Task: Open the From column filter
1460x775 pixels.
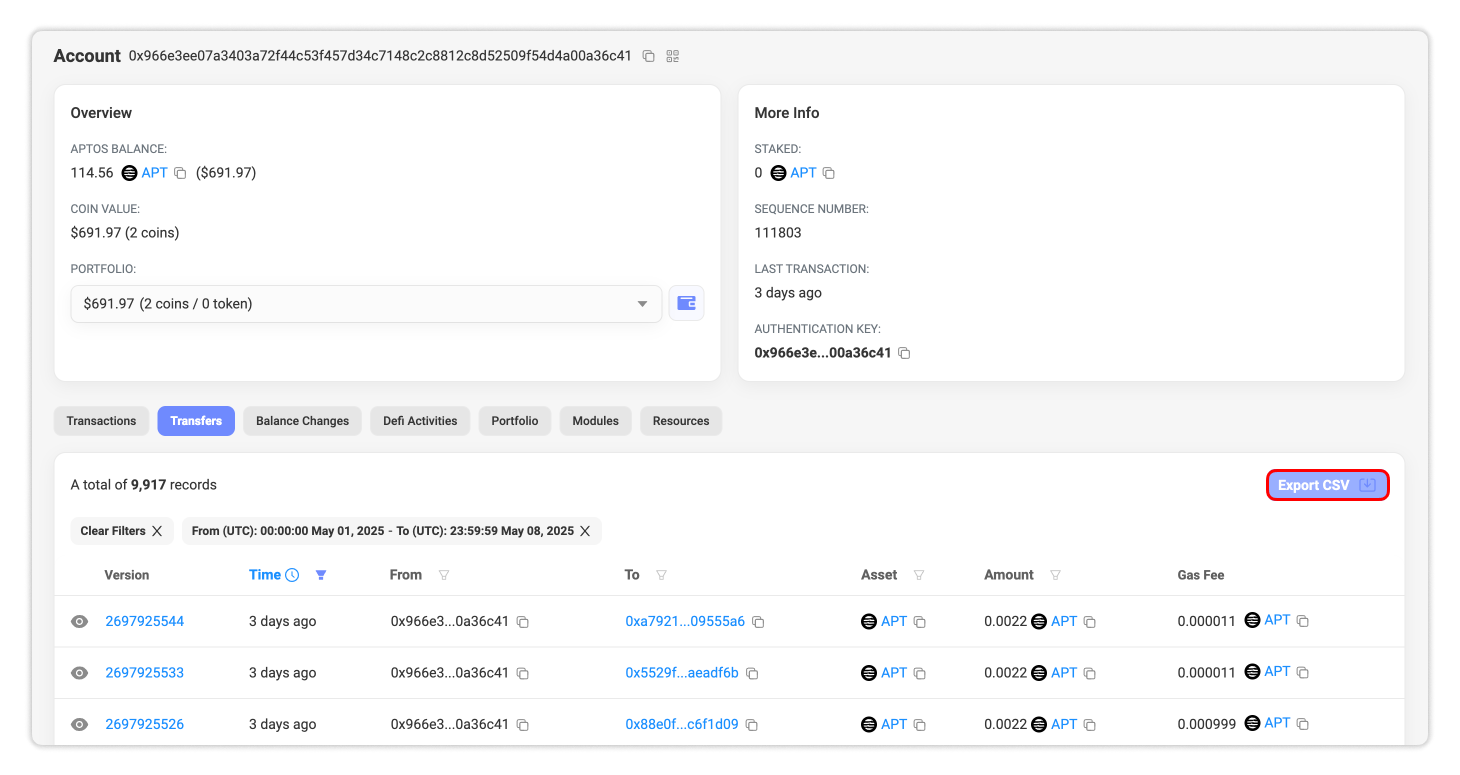Action: (x=444, y=575)
